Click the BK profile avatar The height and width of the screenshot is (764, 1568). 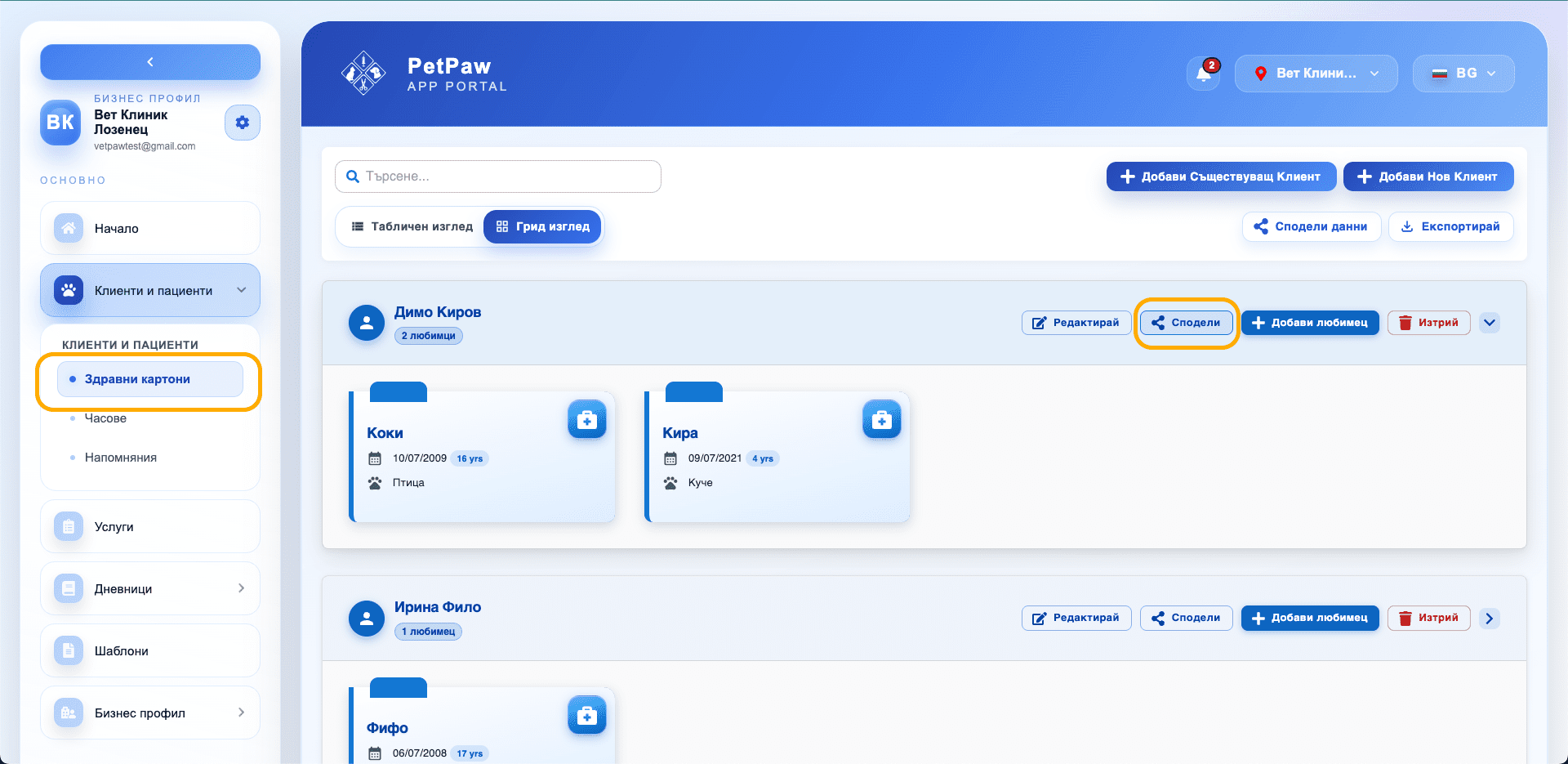[x=60, y=123]
